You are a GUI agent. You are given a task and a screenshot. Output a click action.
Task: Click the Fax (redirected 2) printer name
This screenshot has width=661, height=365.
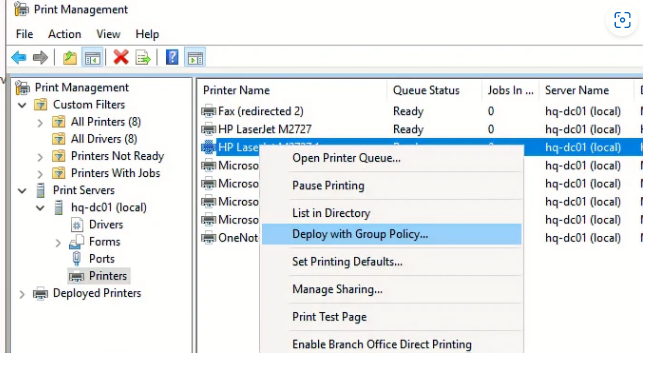click(x=261, y=111)
